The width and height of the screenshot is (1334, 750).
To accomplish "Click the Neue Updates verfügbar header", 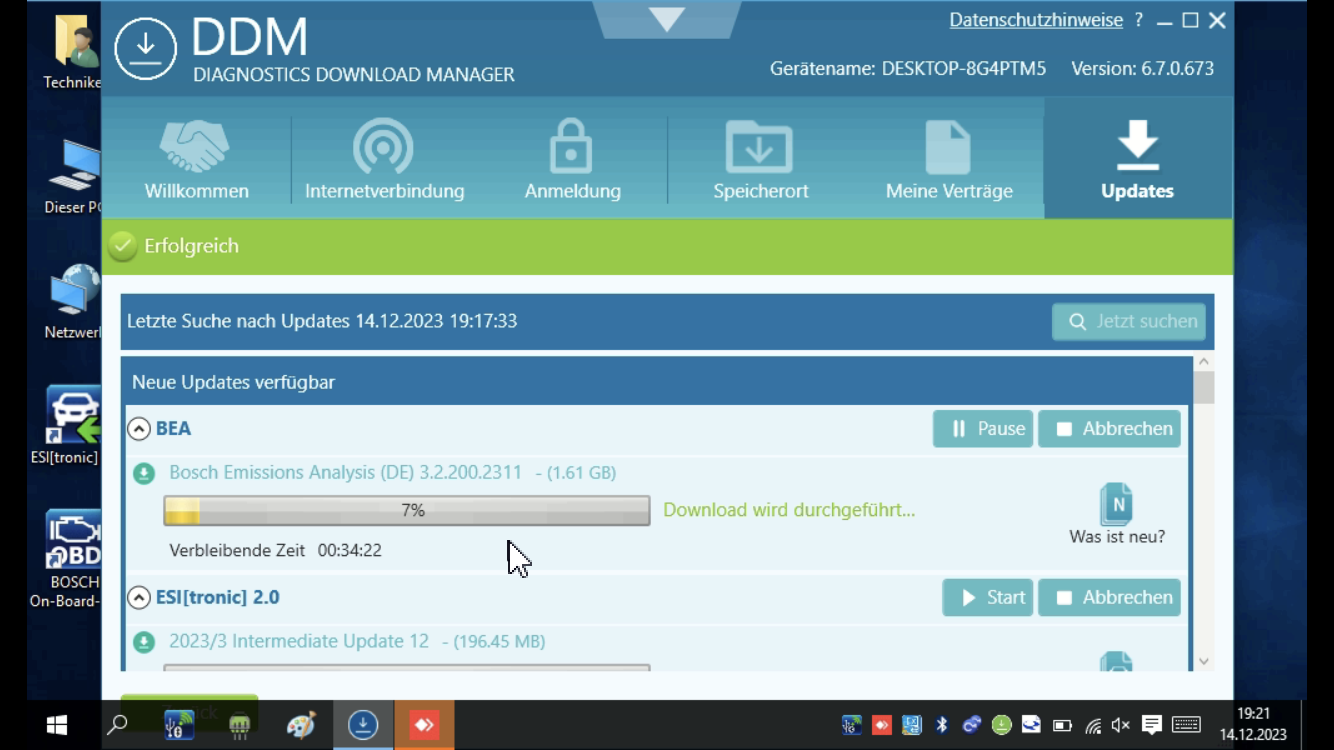I will 233,382.
